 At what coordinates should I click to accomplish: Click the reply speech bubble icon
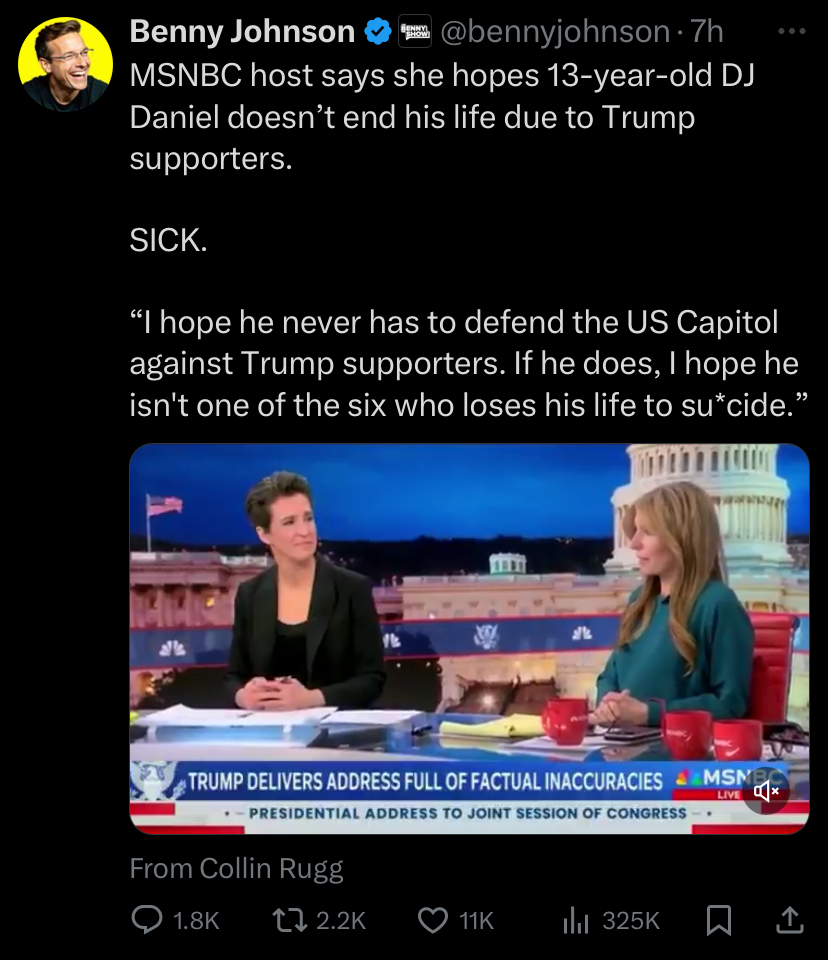point(147,920)
